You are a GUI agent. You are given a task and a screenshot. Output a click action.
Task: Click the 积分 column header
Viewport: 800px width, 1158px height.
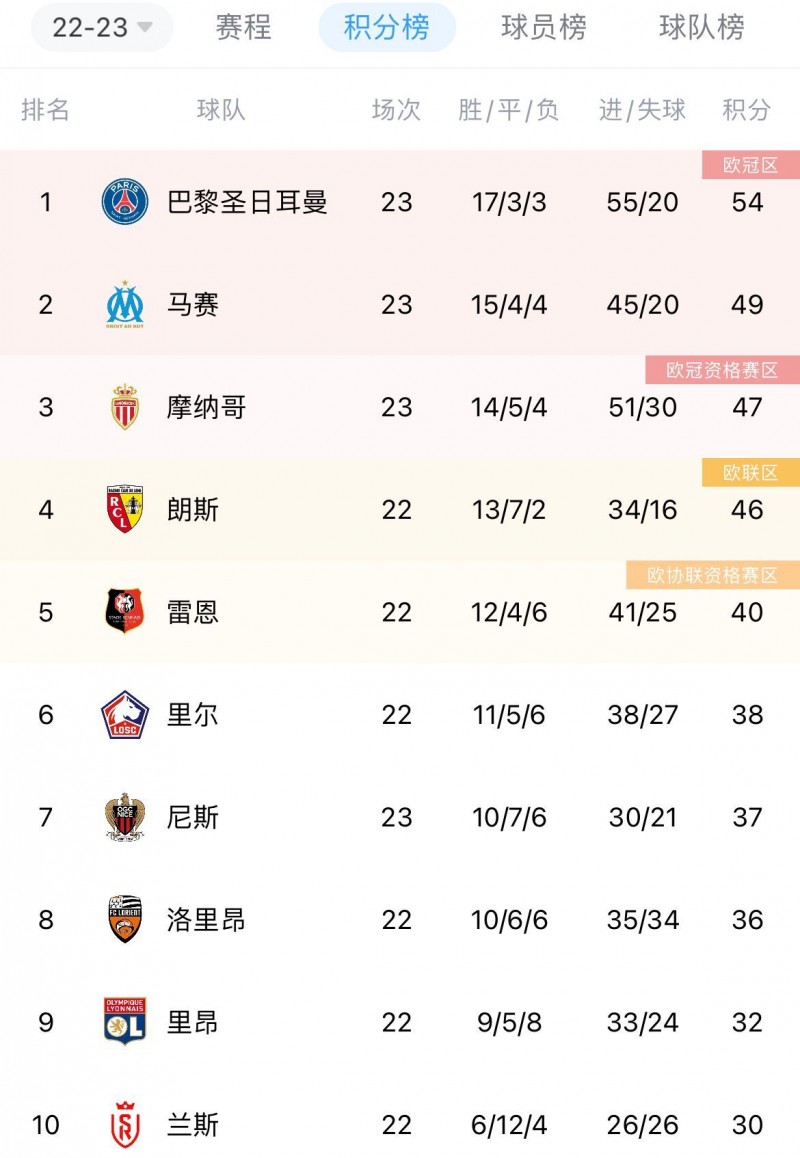[746, 110]
